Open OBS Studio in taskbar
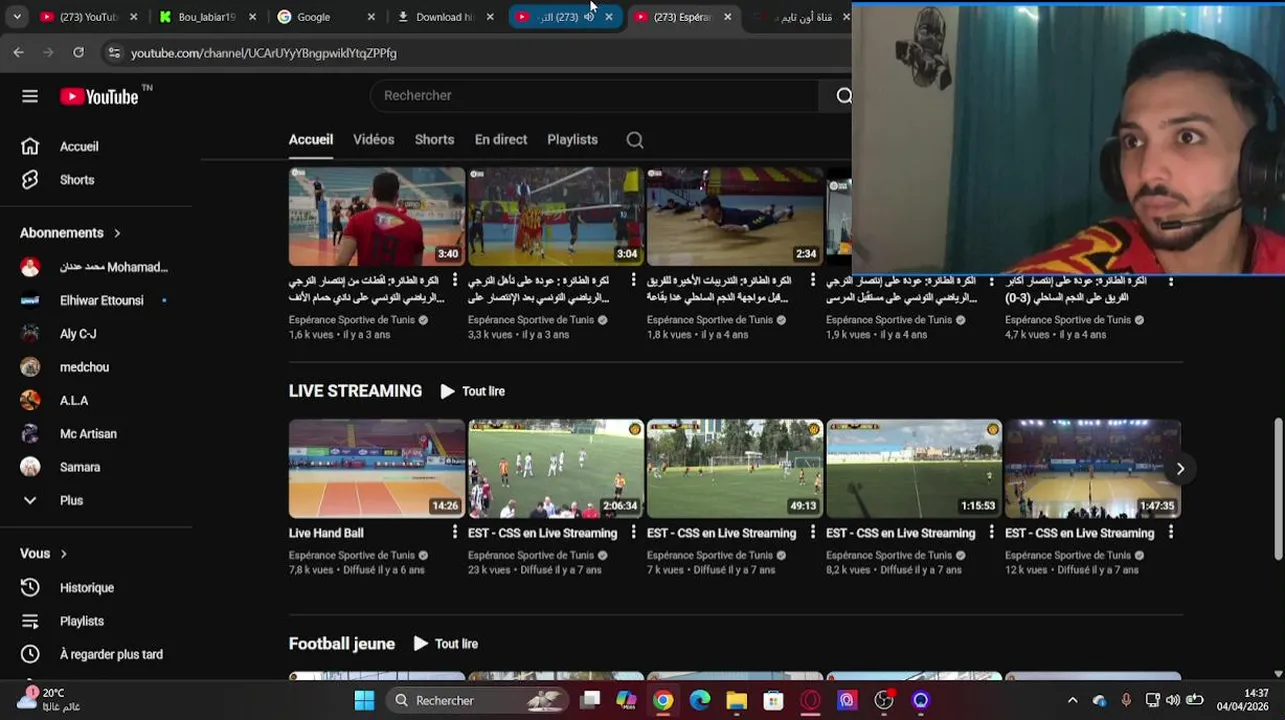 (x=884, y=700)
